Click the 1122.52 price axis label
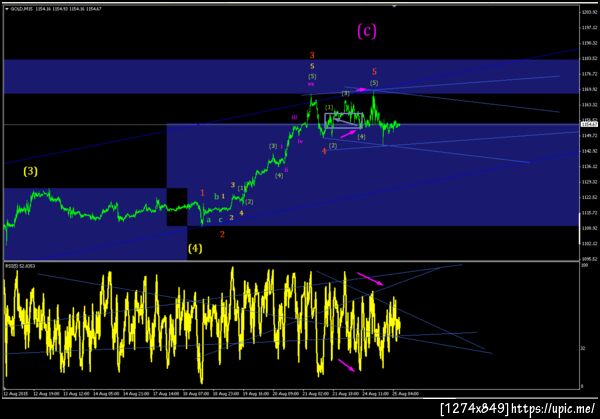600x419 pixels. tap(590, 197)
